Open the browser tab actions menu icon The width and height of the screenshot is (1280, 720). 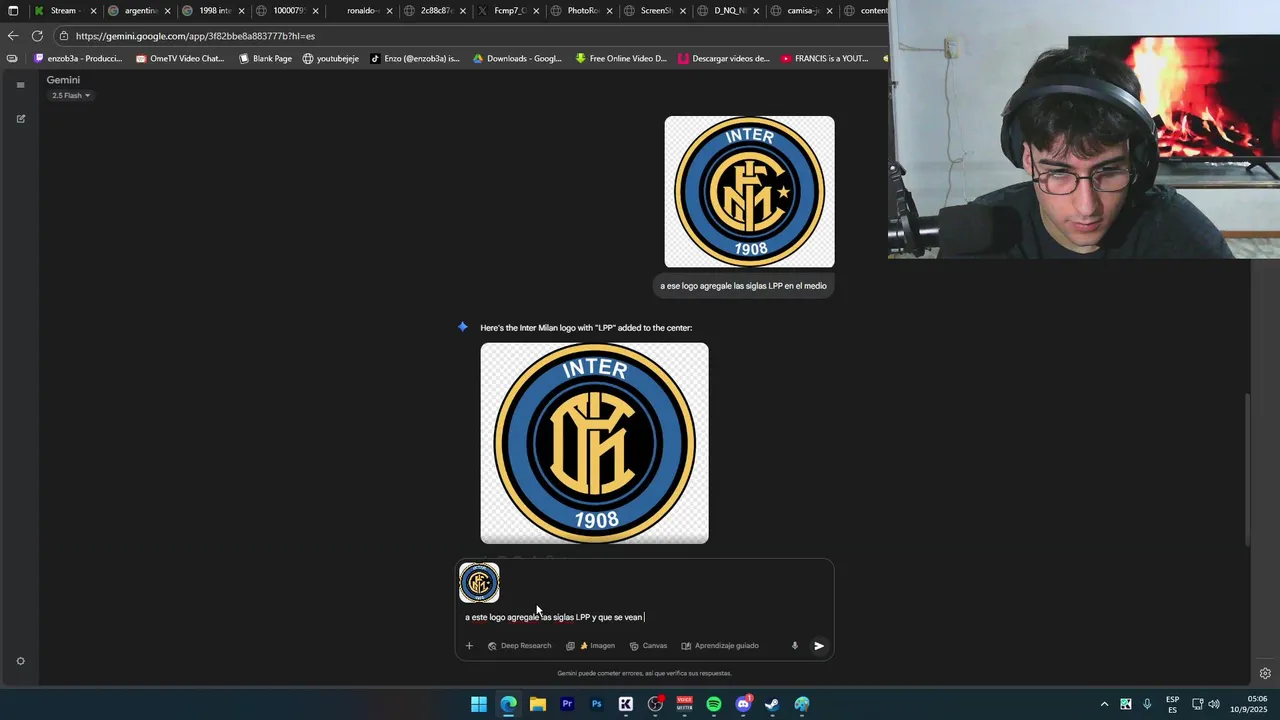(x=13, y=11)
